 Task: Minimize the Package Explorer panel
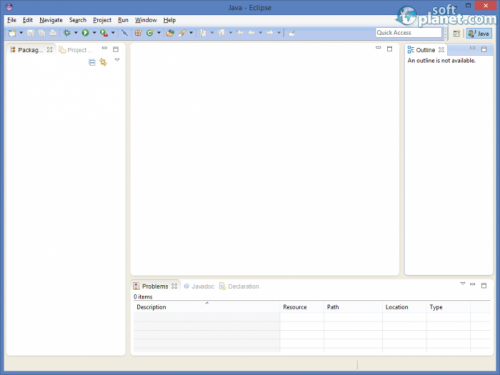point(104,49)
